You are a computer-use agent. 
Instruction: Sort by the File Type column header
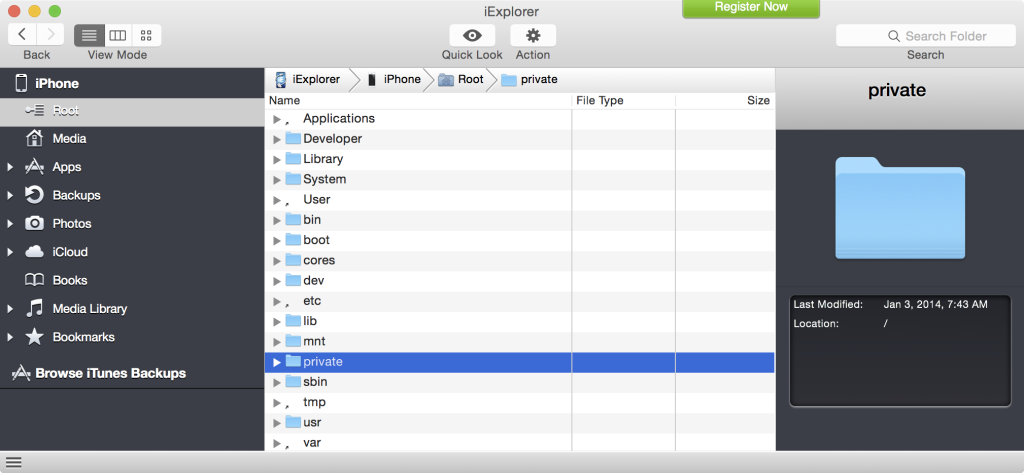(x=624, y=101)
